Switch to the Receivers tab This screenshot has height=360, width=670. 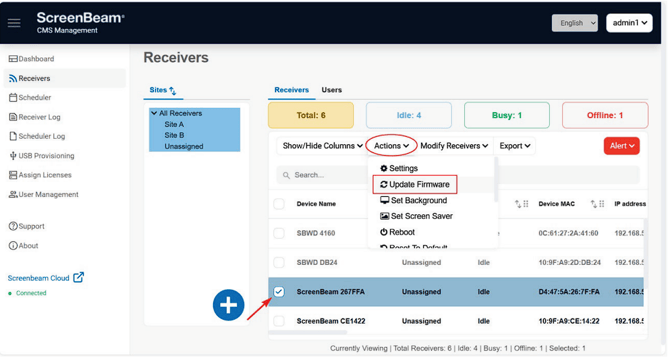coord(291,90)
